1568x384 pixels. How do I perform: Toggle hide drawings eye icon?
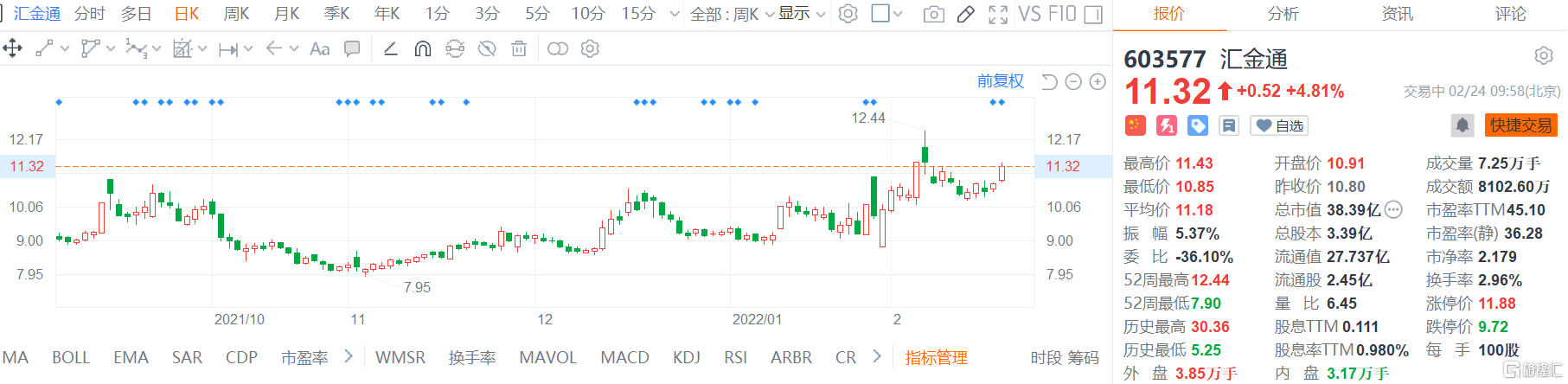pos(487,48)
